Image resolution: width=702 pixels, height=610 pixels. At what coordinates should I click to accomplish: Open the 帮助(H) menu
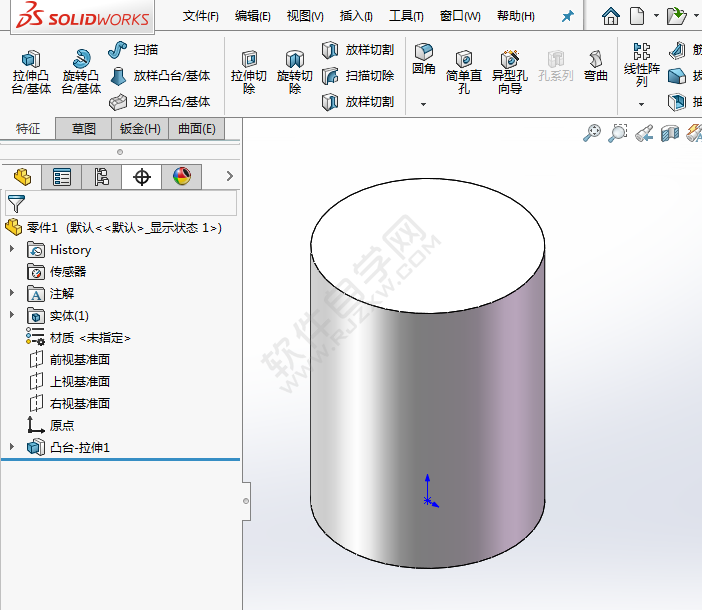click(x=516, y=16)
